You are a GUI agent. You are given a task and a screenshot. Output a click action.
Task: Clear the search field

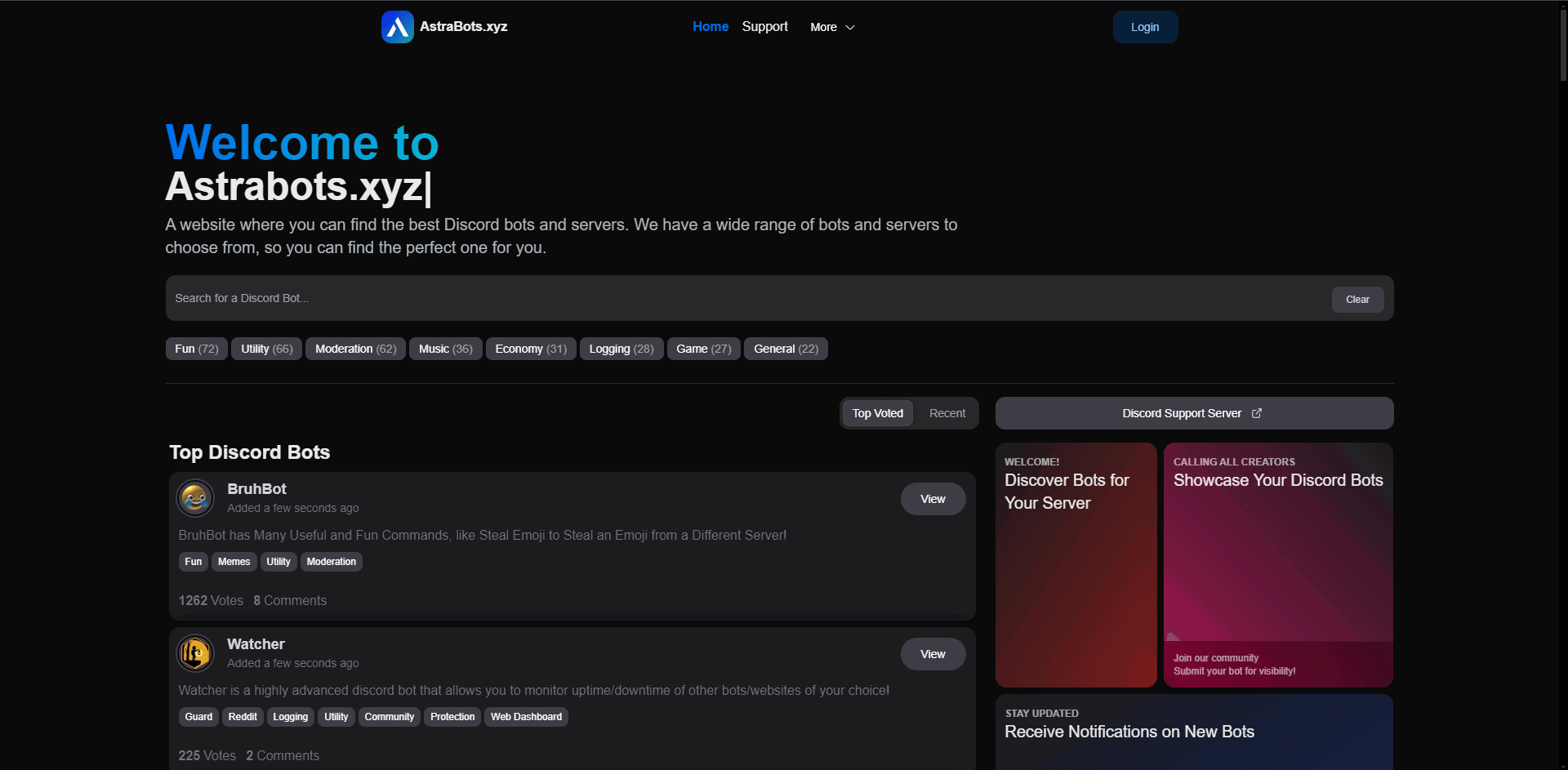(x=1357, y=299)
